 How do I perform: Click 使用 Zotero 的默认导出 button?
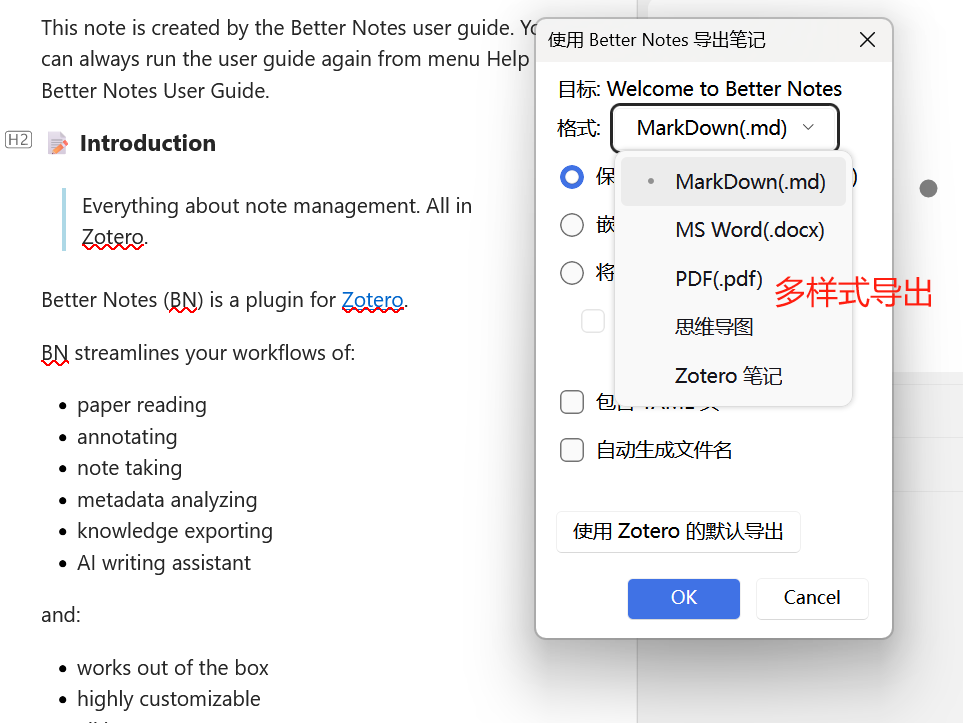(x=677, y=532)
